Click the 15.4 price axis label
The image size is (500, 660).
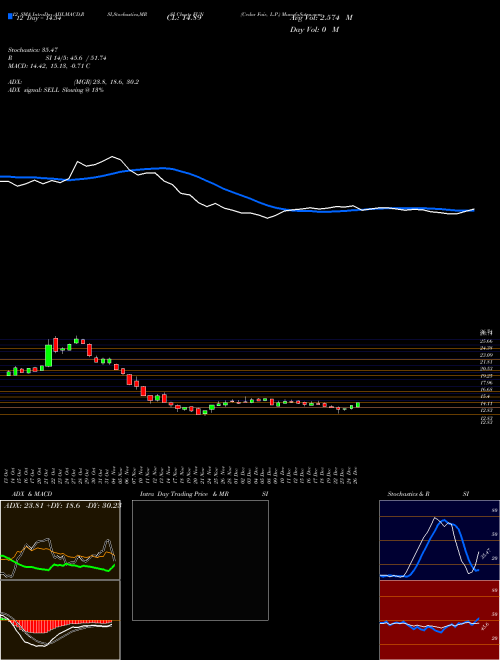pos(486,397)
